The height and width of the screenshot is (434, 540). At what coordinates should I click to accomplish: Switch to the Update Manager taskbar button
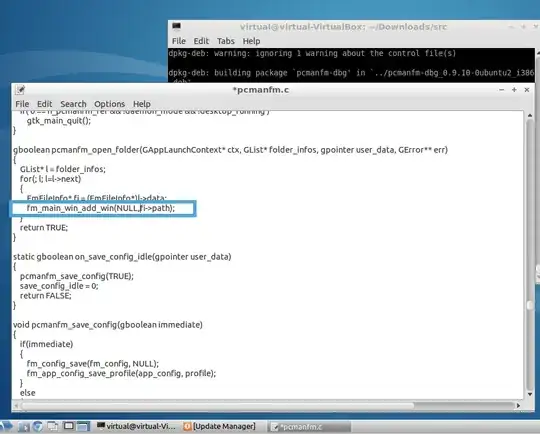point(220,426)
